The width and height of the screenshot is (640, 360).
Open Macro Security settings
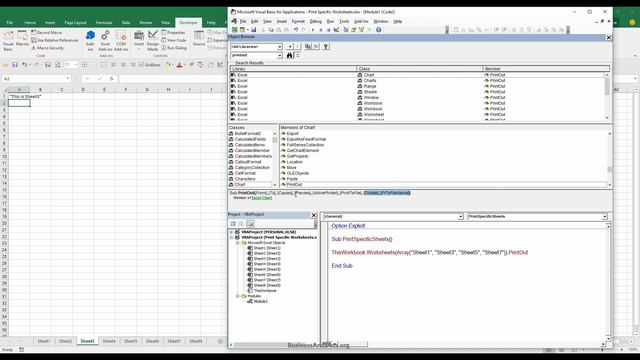[47, 48]
